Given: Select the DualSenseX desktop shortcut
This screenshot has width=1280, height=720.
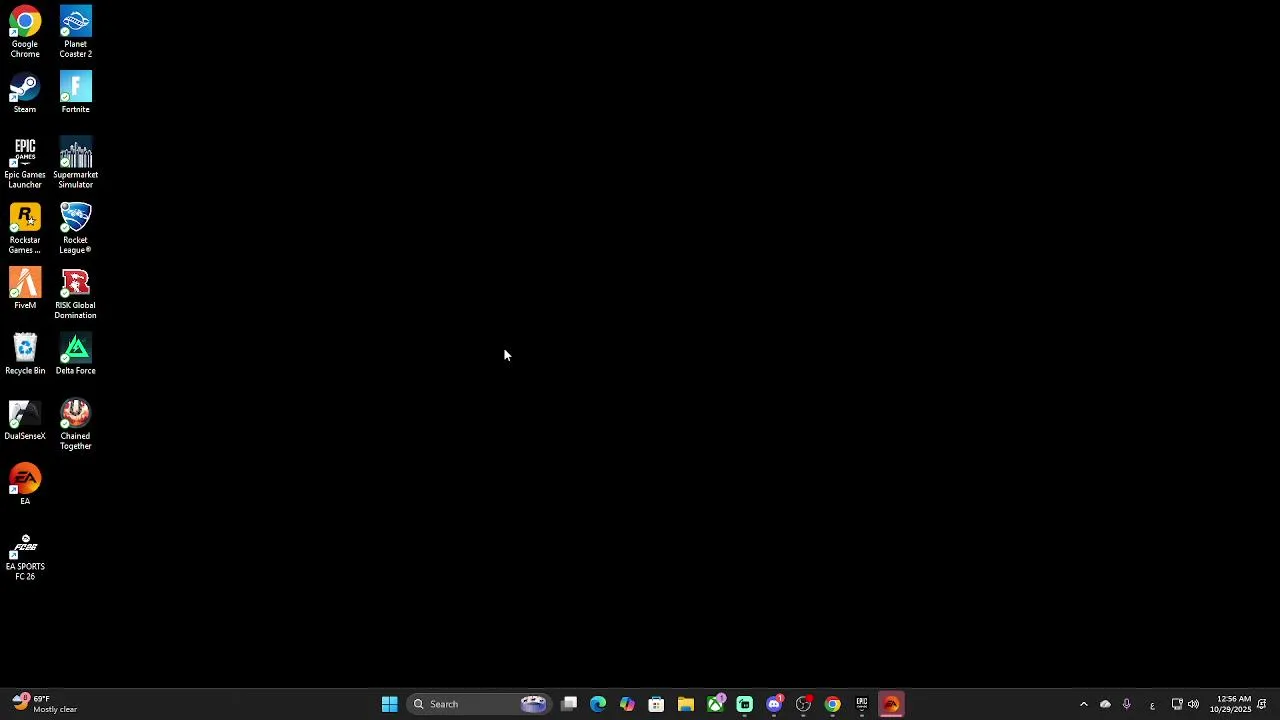Looking at the screenshot, I should 25,420.
